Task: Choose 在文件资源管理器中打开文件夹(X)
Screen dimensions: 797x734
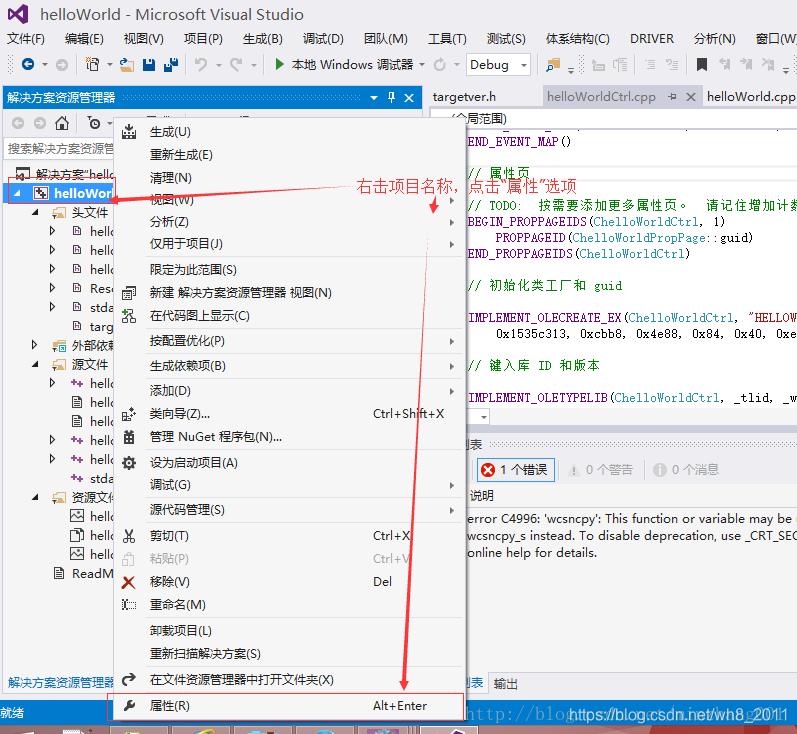Action: point(289,680)
